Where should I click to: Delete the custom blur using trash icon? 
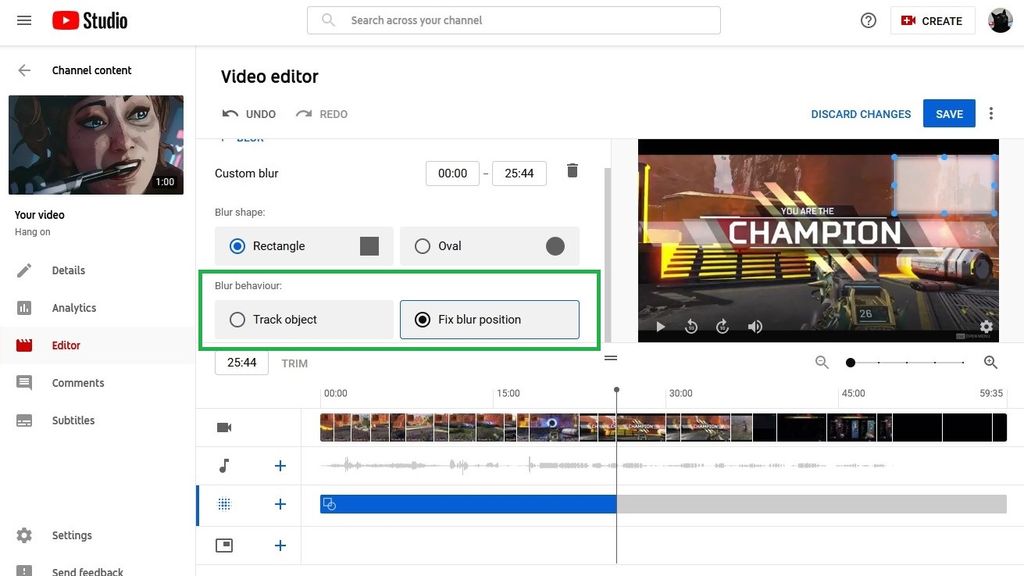pyautogui.click(x=572, y=171)
